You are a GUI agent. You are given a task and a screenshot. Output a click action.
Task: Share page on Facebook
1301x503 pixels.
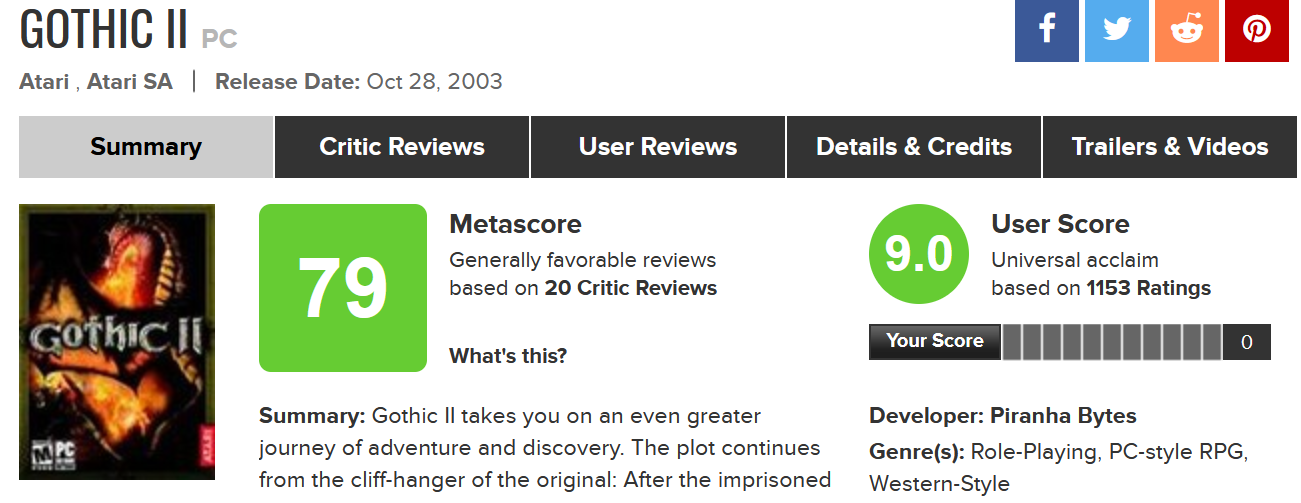pos(1046,30)
